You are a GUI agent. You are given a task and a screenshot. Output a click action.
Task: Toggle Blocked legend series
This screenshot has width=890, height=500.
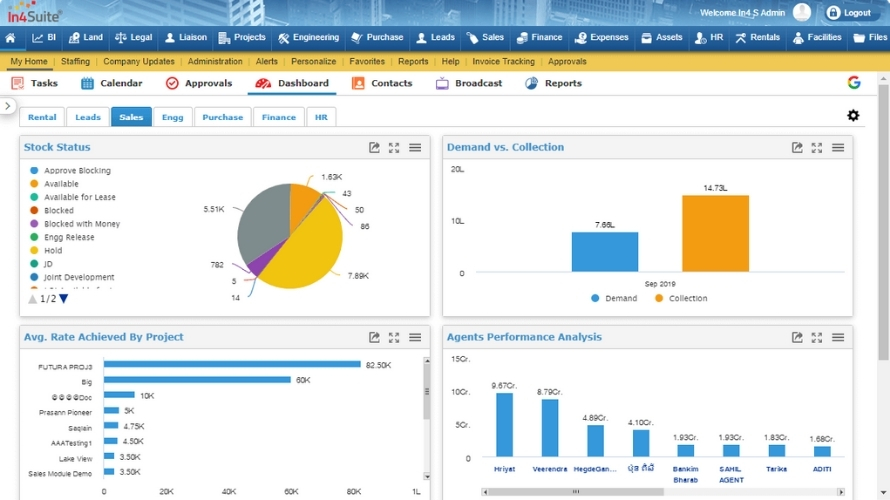52,211
